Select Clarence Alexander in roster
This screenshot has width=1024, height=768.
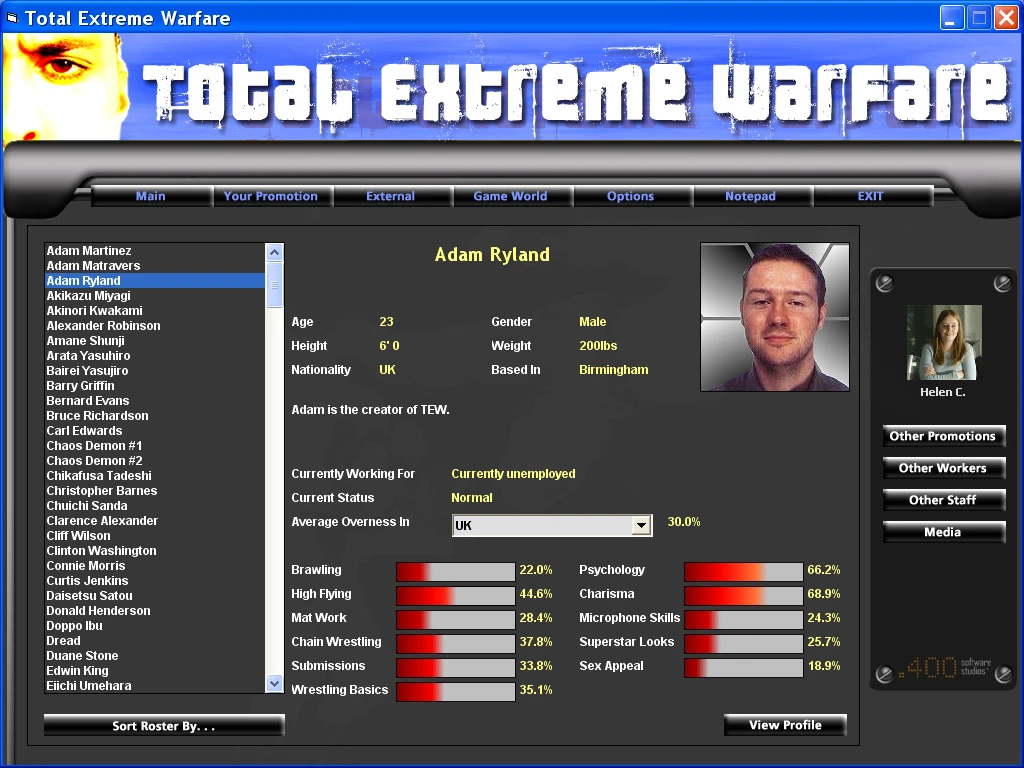155,521
